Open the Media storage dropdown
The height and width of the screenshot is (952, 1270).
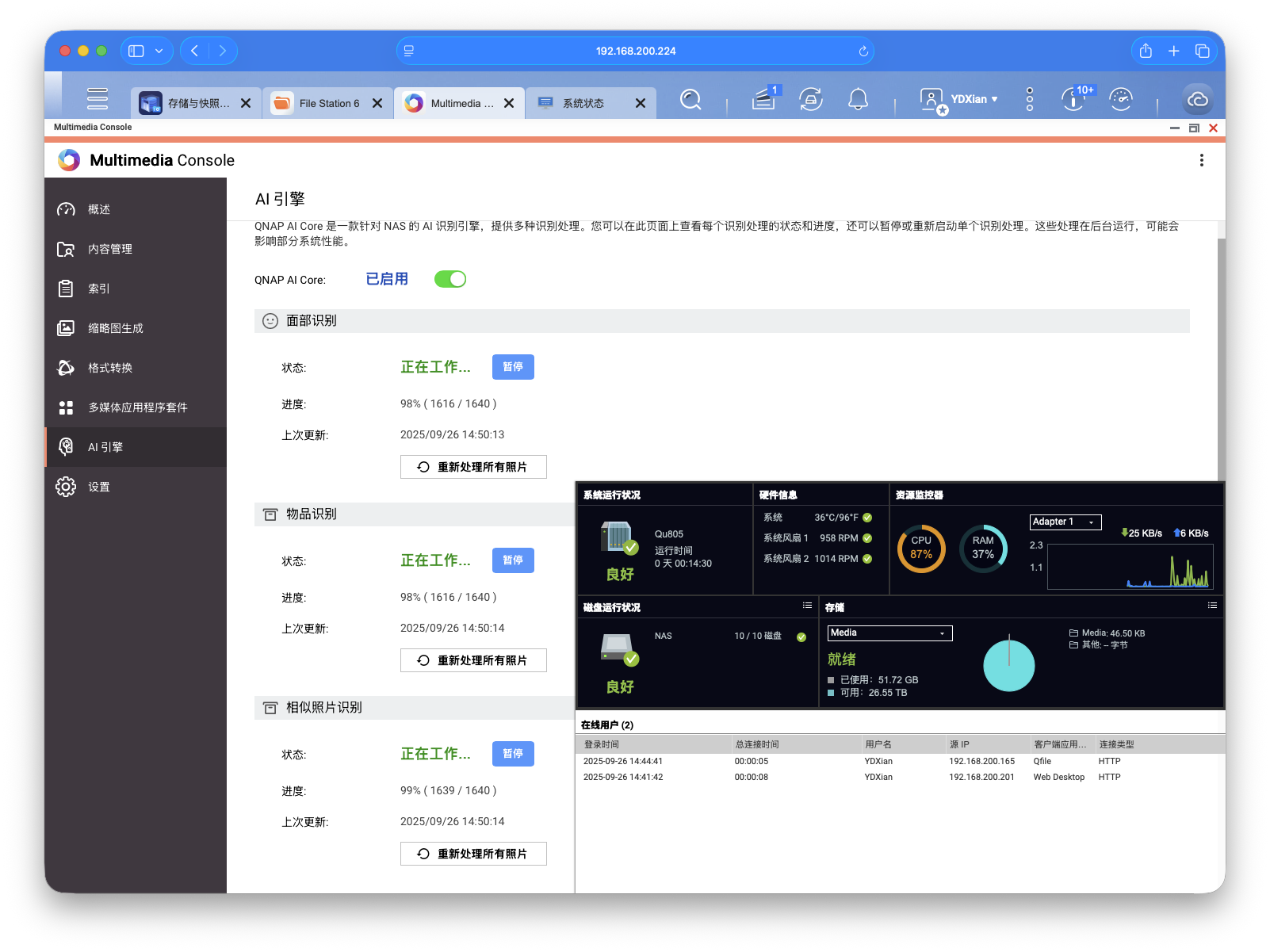click(x=889, y=633)
